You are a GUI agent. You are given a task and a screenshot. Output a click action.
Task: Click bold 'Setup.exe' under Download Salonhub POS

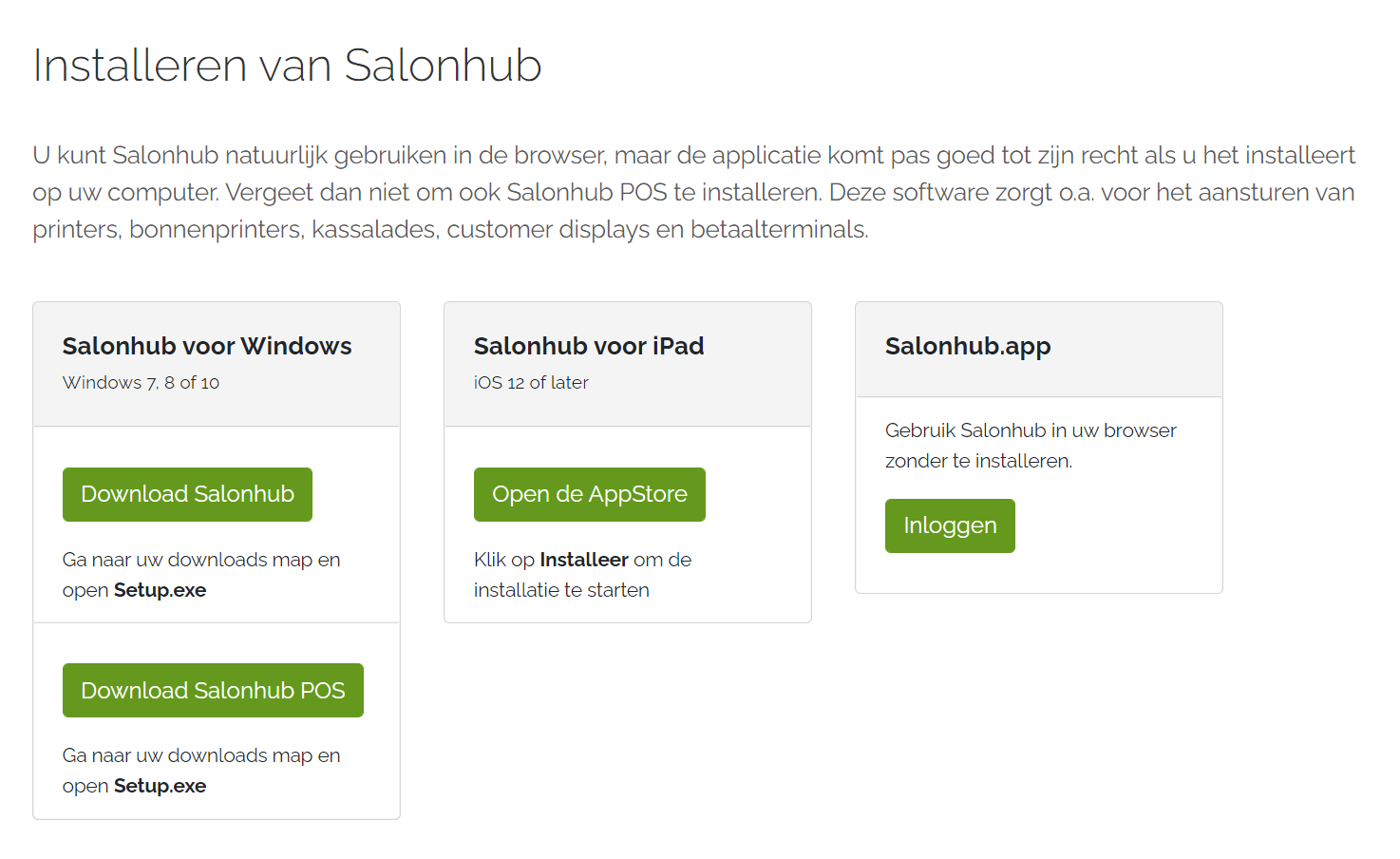tap(160, 786)
